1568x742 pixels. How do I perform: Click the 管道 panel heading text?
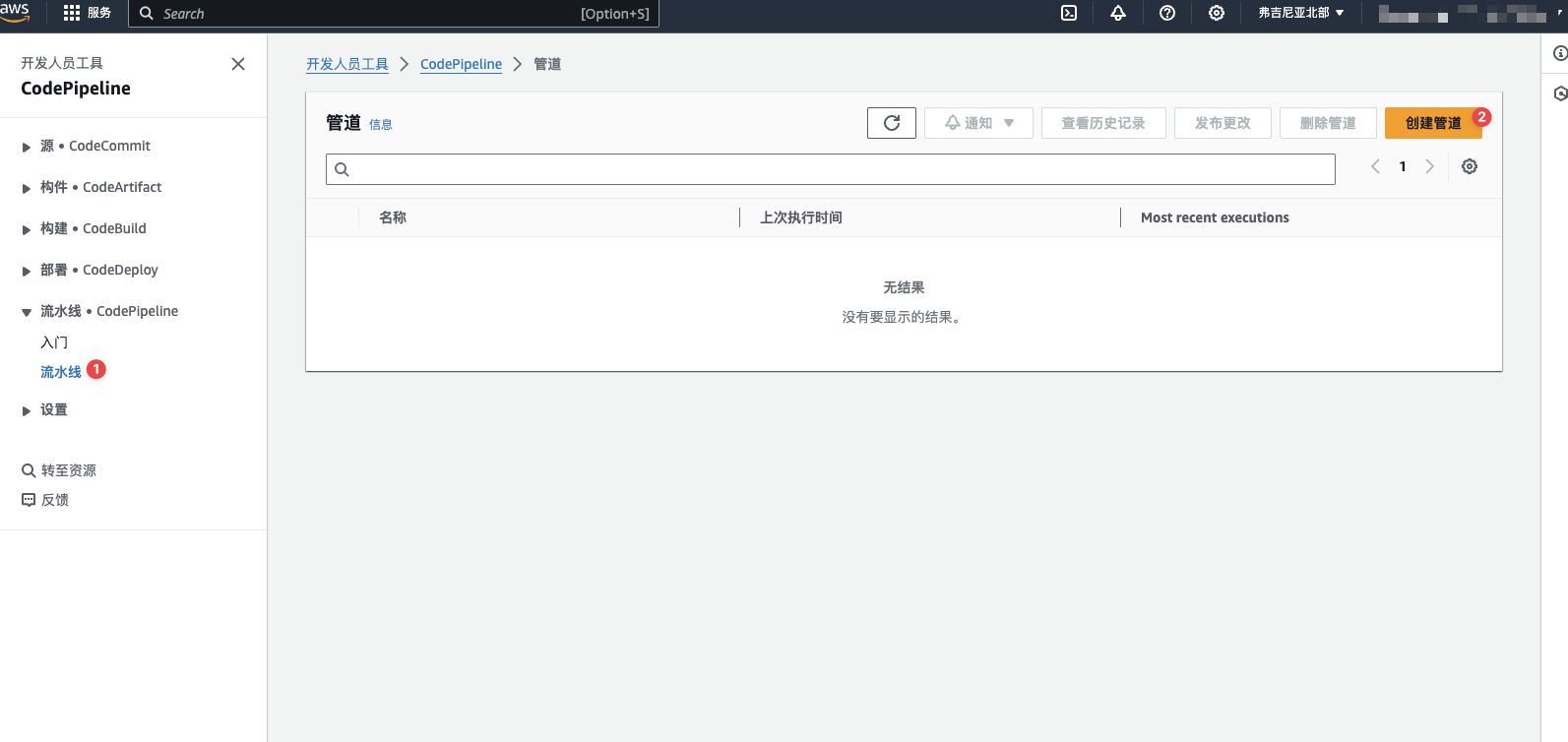(344, 123)
